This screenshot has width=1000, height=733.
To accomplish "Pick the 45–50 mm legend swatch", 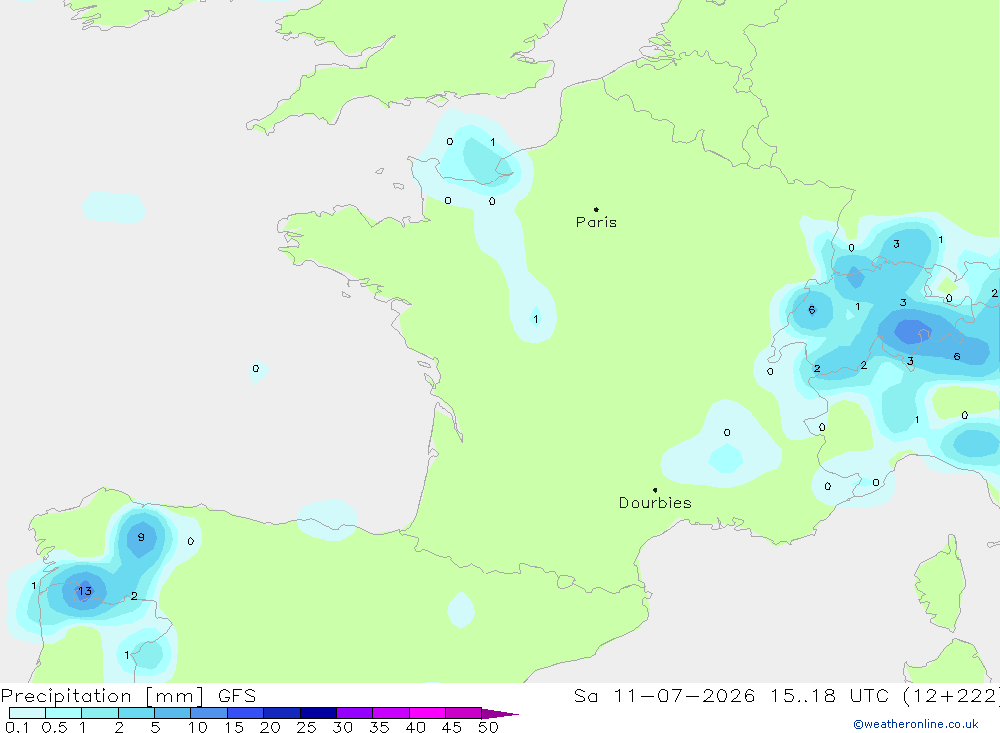I will click(x=464, y=713).
